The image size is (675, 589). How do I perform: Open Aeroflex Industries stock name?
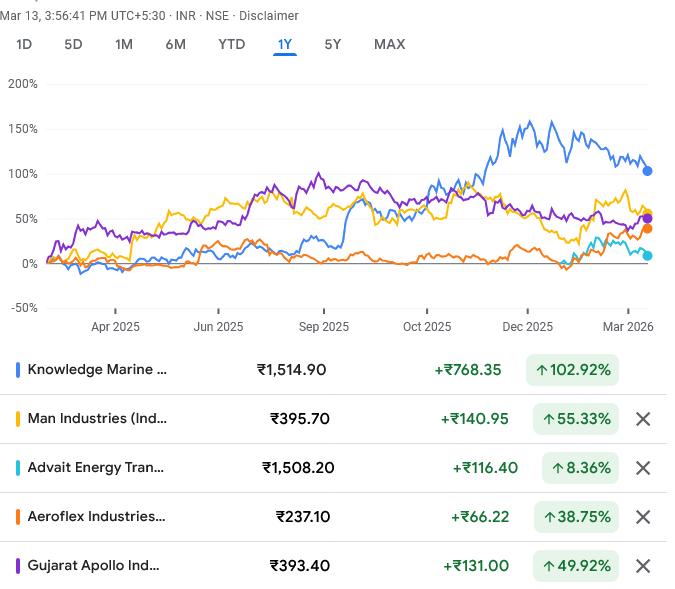pos(96,516)
